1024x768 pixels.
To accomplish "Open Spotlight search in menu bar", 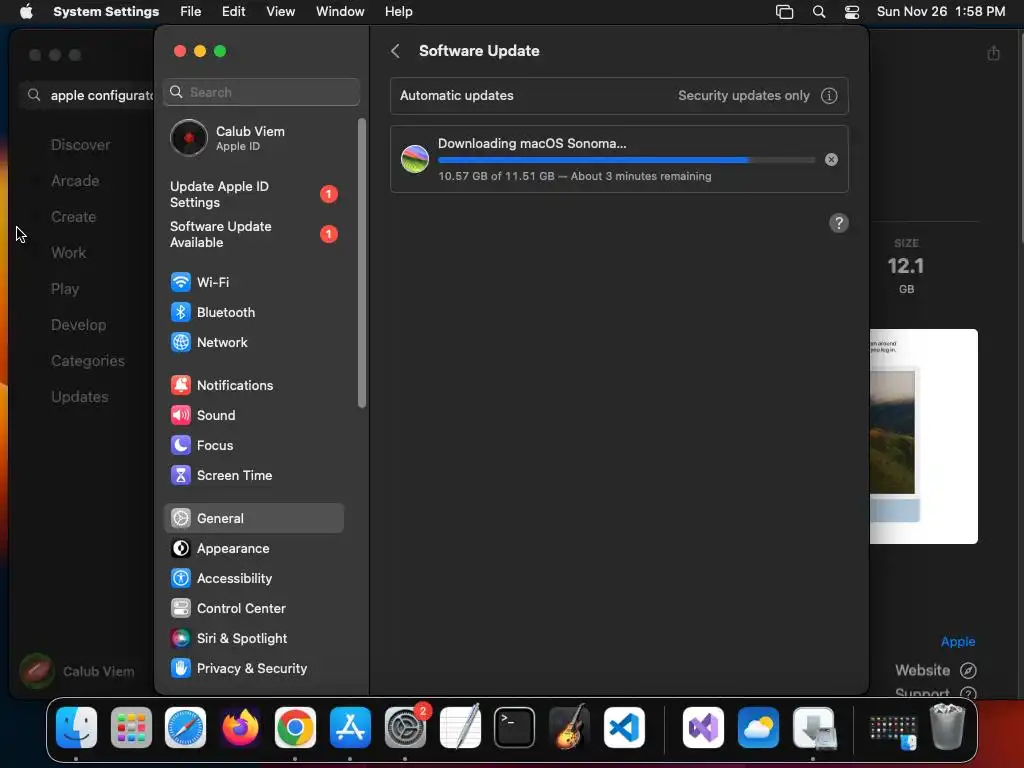I will click(818, 12).
